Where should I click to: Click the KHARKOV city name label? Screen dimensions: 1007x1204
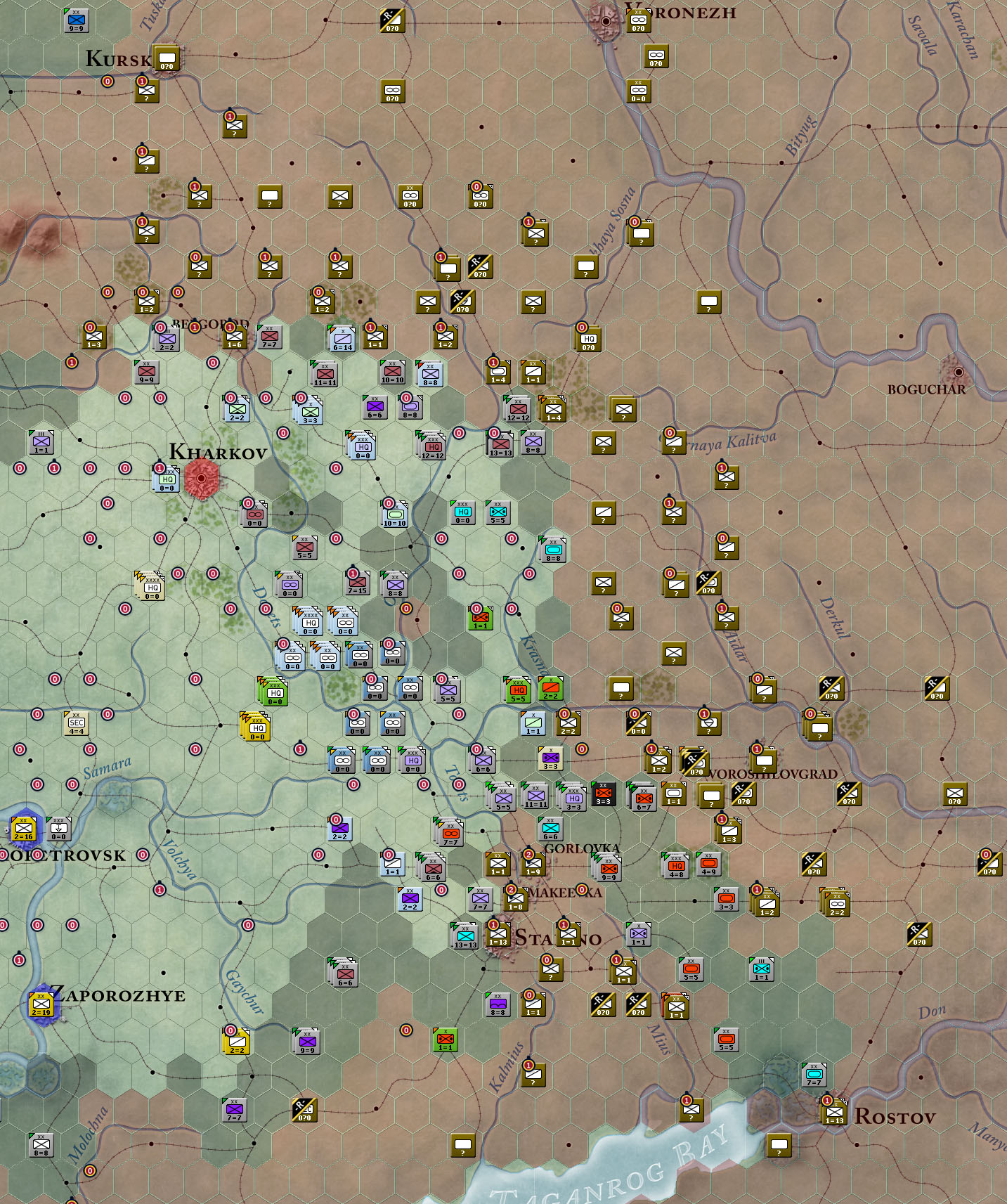219,452
